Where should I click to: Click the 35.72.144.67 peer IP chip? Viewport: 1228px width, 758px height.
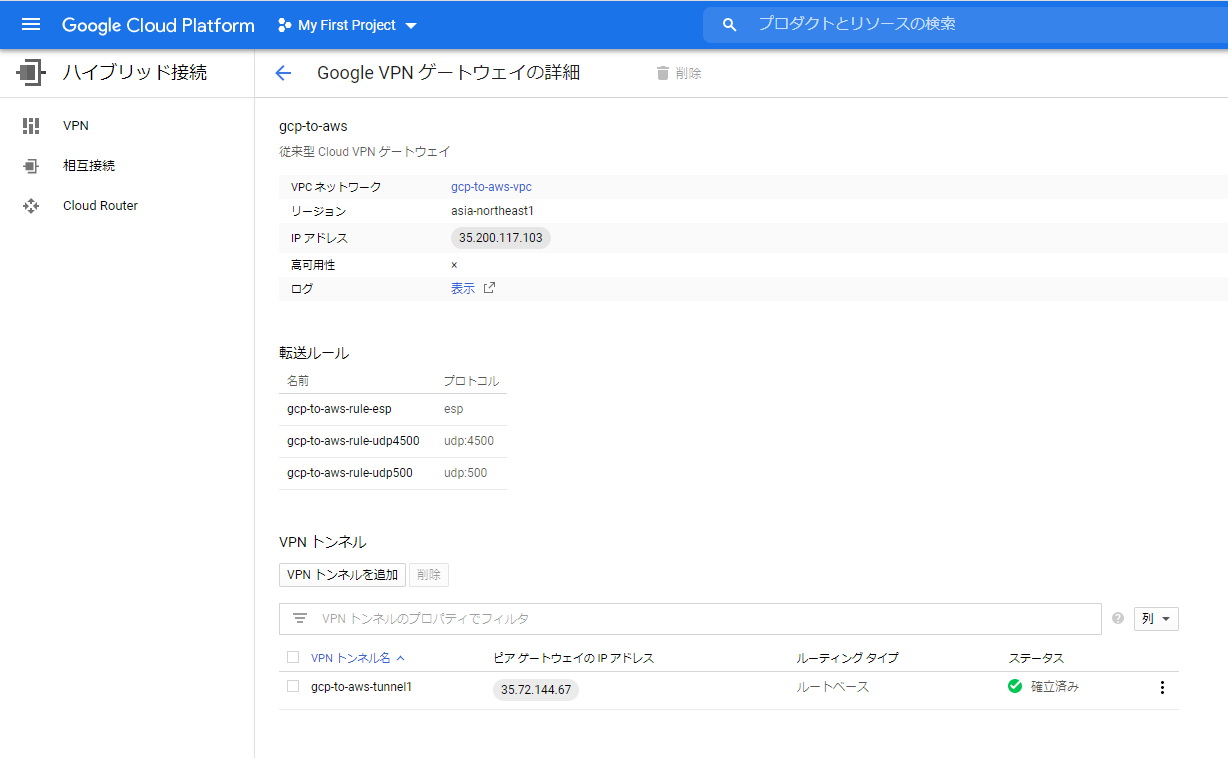coord(536,690)
